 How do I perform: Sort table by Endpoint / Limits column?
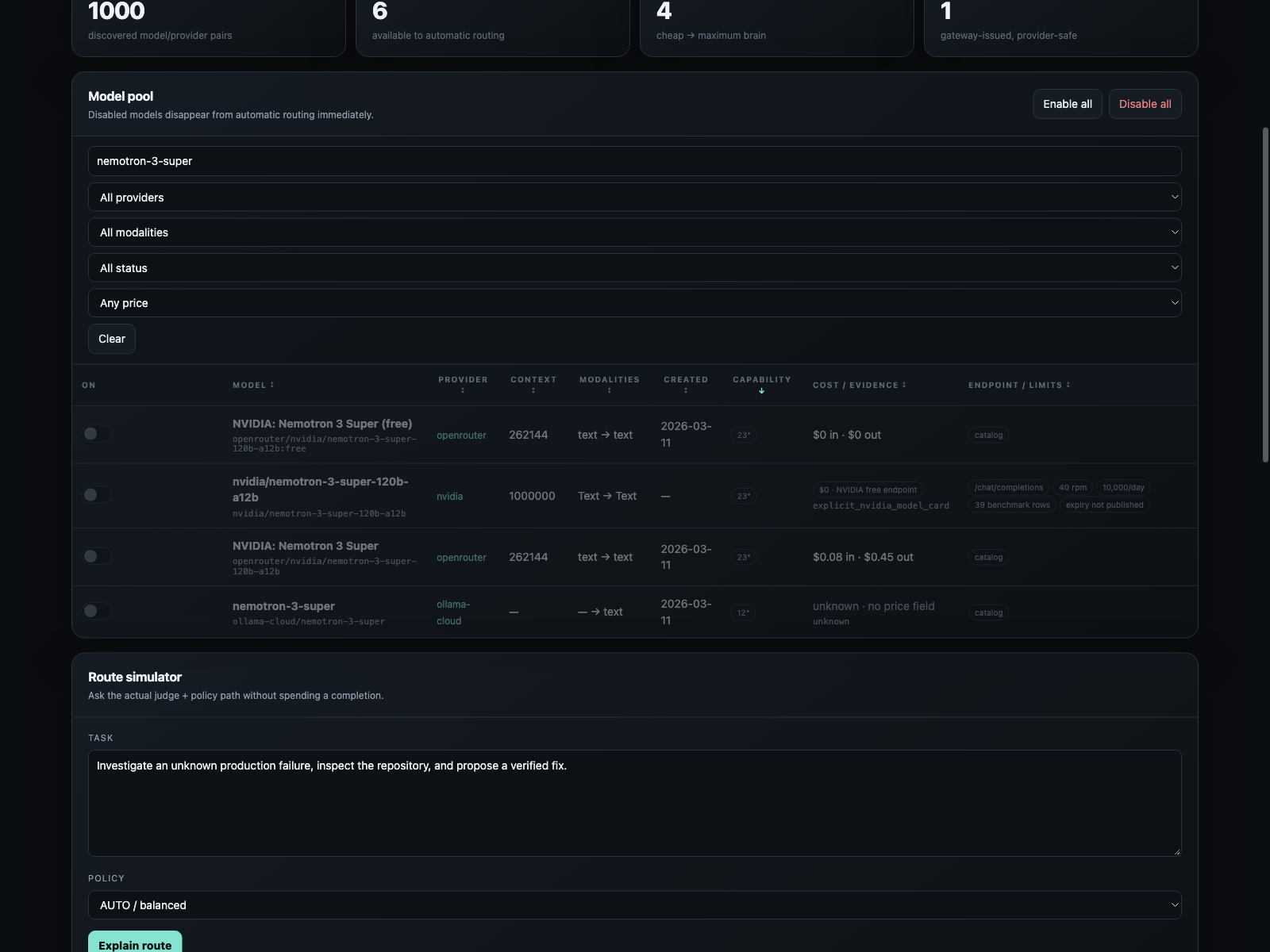tap(1019, 385)
